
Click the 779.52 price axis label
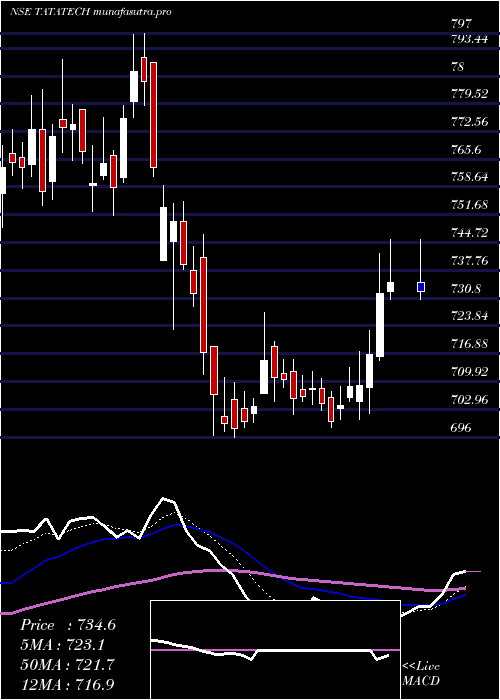click(469, 94)
